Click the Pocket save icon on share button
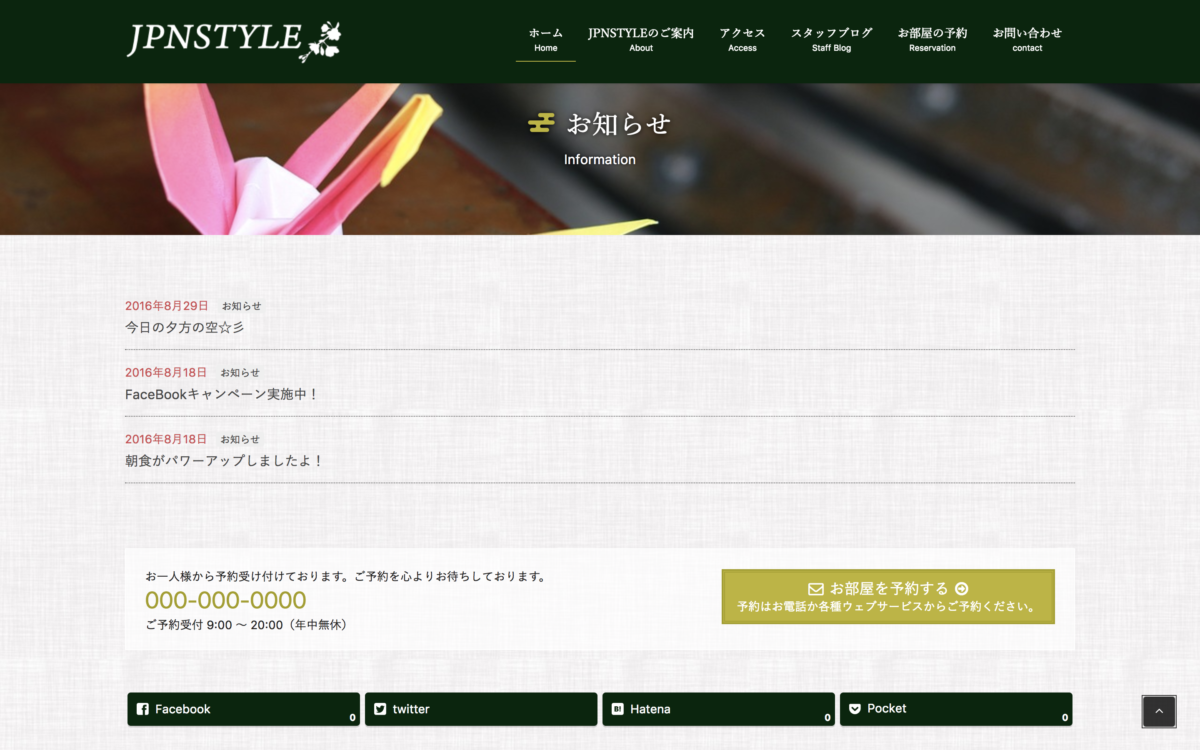Screen dimensions: 1200x750 click(x=854, y=708)
